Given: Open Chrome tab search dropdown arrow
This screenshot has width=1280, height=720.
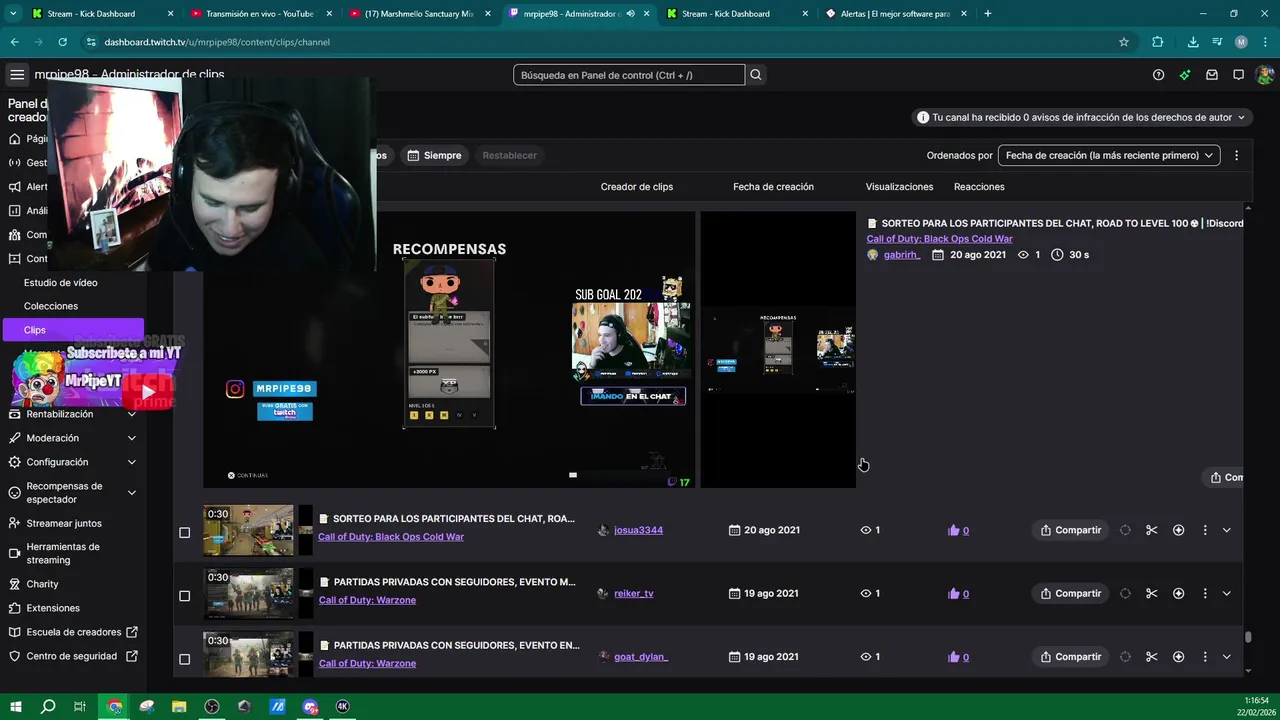Looking at the screenshot, I should coord(13,14).
